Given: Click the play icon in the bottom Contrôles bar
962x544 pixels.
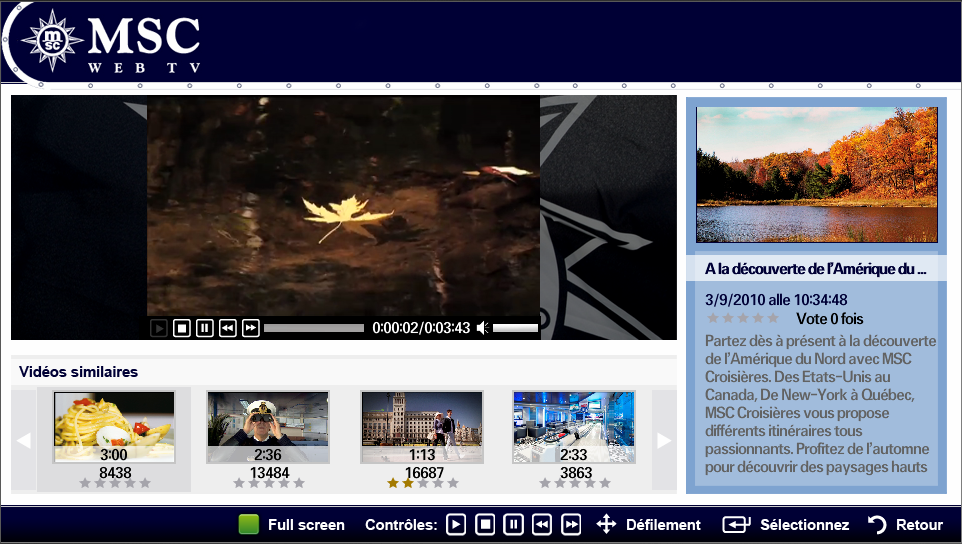Looking at the screenshot, I should [456, 524].
